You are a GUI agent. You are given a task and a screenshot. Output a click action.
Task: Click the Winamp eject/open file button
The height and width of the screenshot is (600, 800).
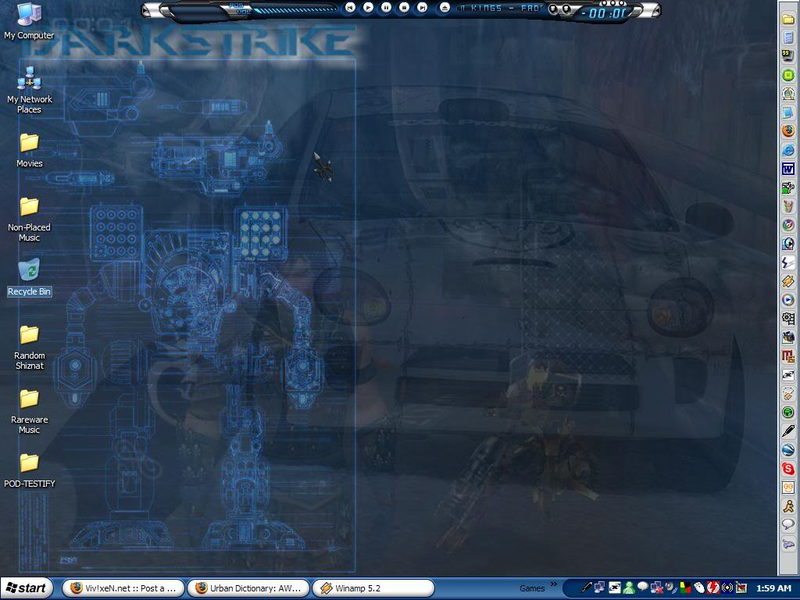(444, 8)
